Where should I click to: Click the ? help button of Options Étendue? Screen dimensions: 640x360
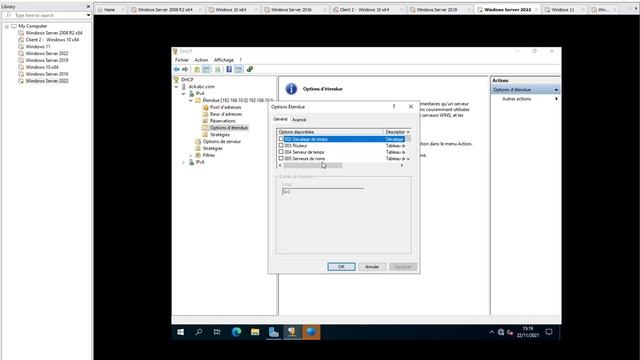point(394,107)
